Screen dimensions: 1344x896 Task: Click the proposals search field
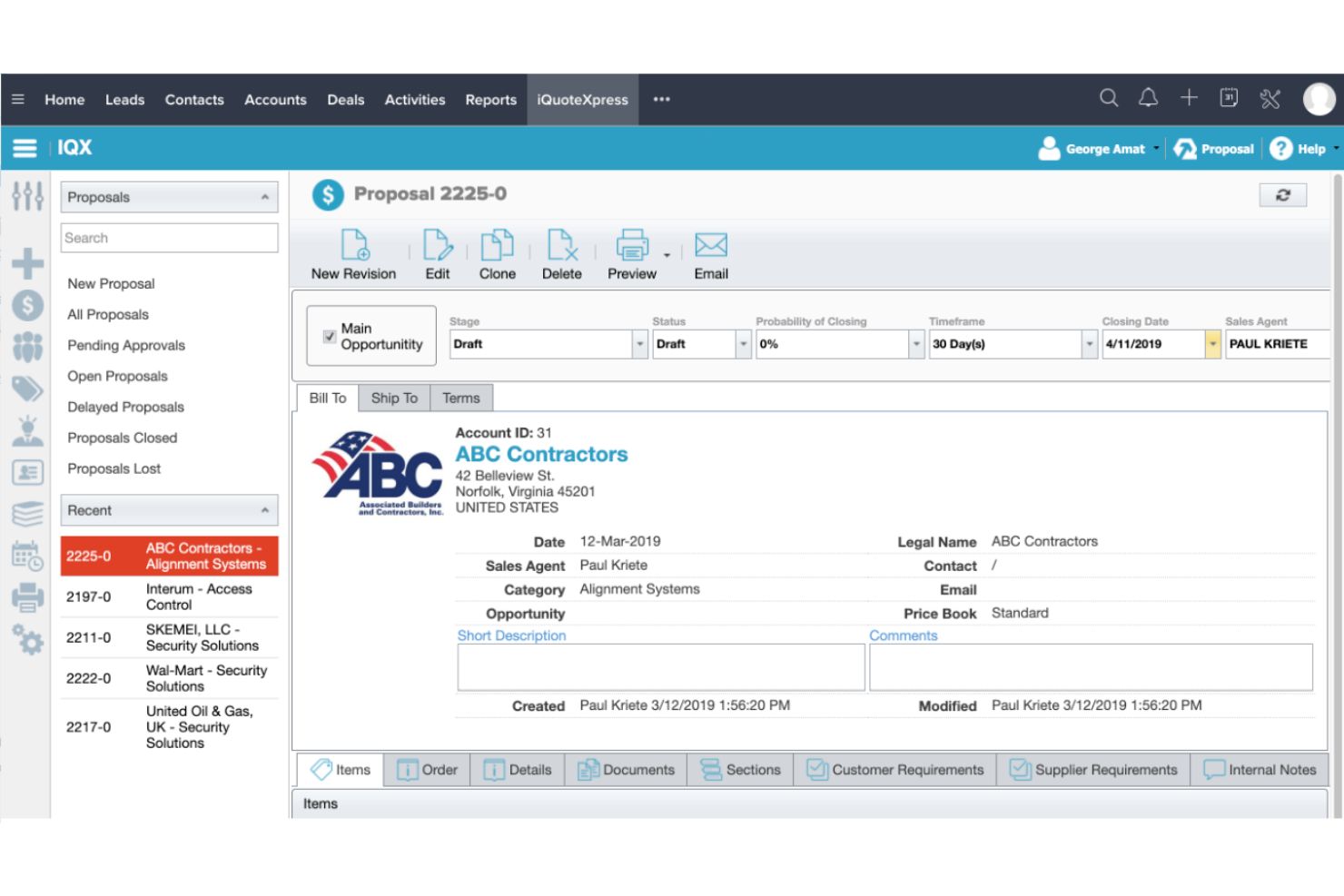pyautogui.click(x=168, y=238)
